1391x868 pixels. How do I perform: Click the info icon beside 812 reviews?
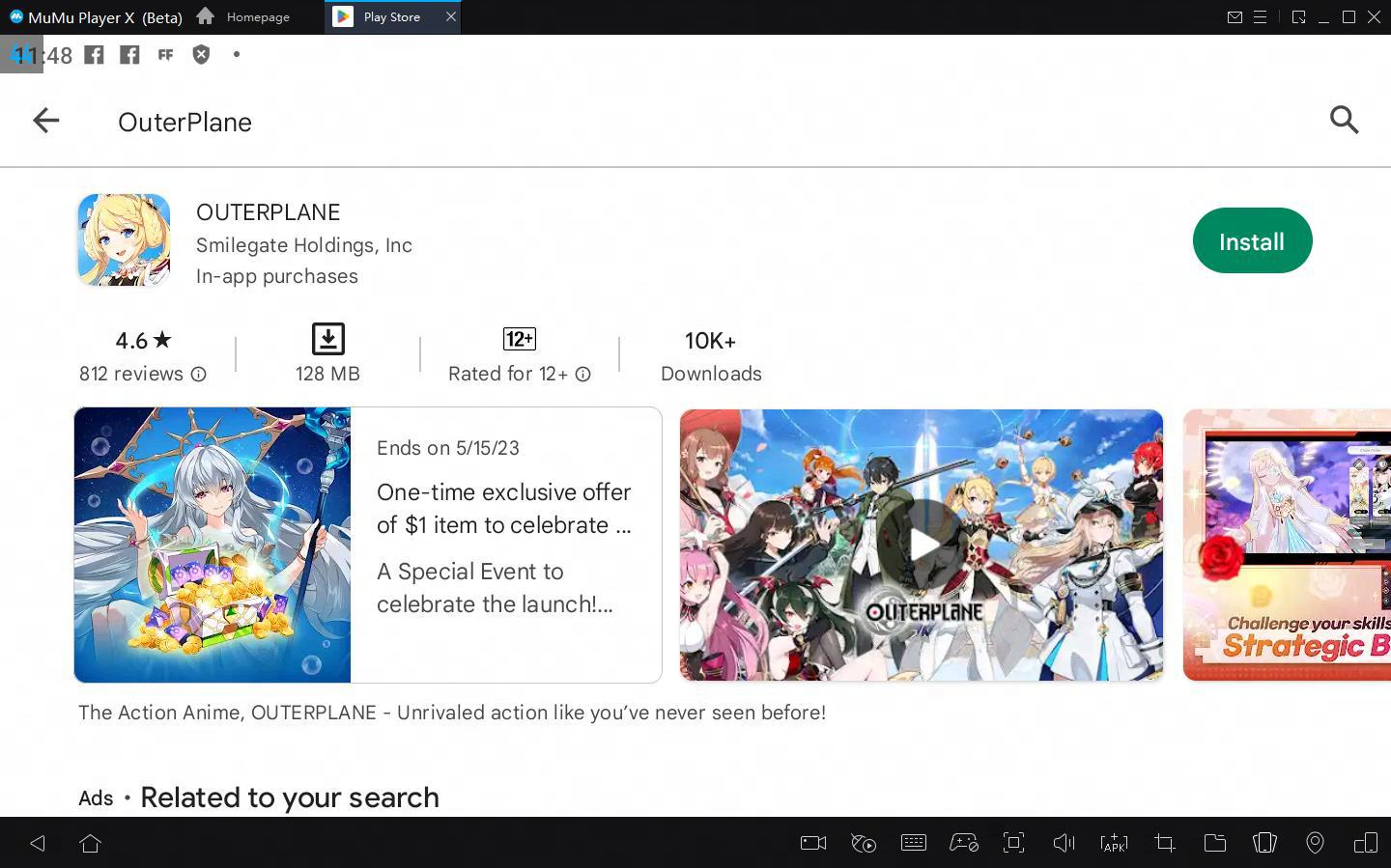point(198,375)
